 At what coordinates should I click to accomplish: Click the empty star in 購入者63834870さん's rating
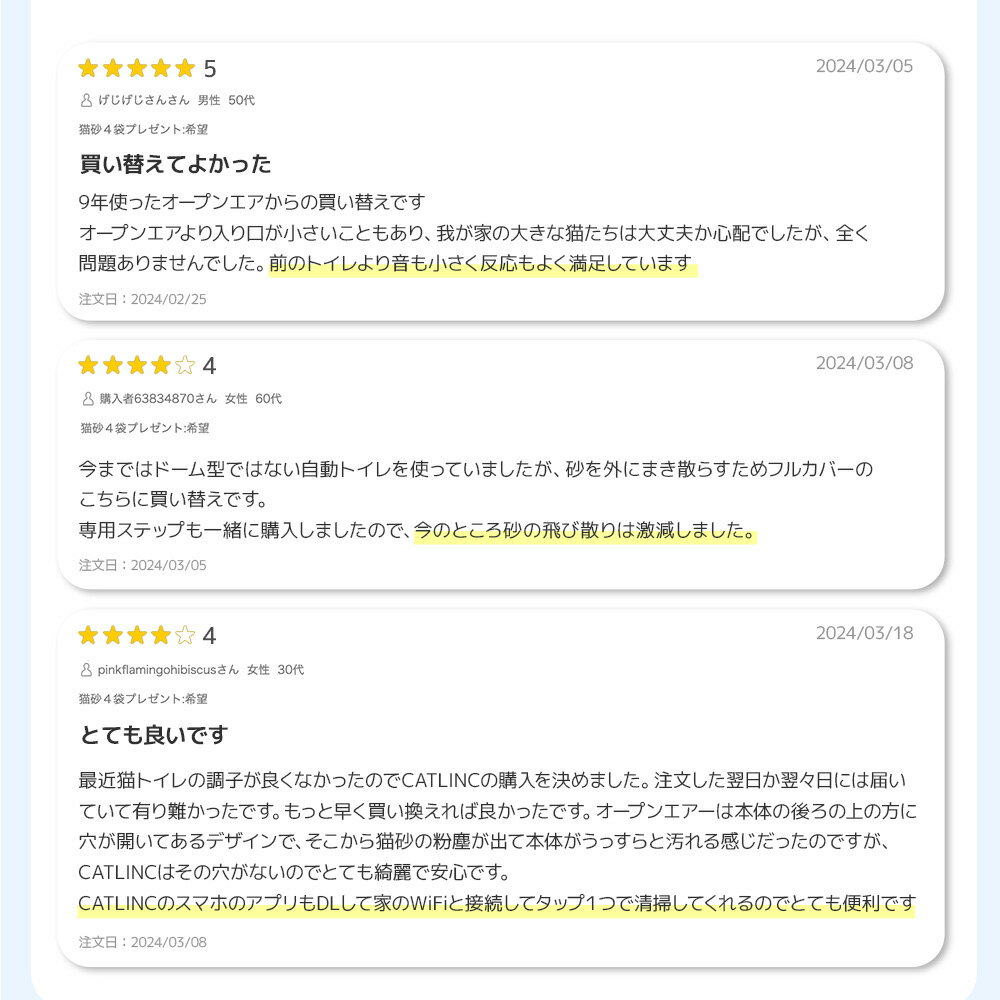(185, 365)
